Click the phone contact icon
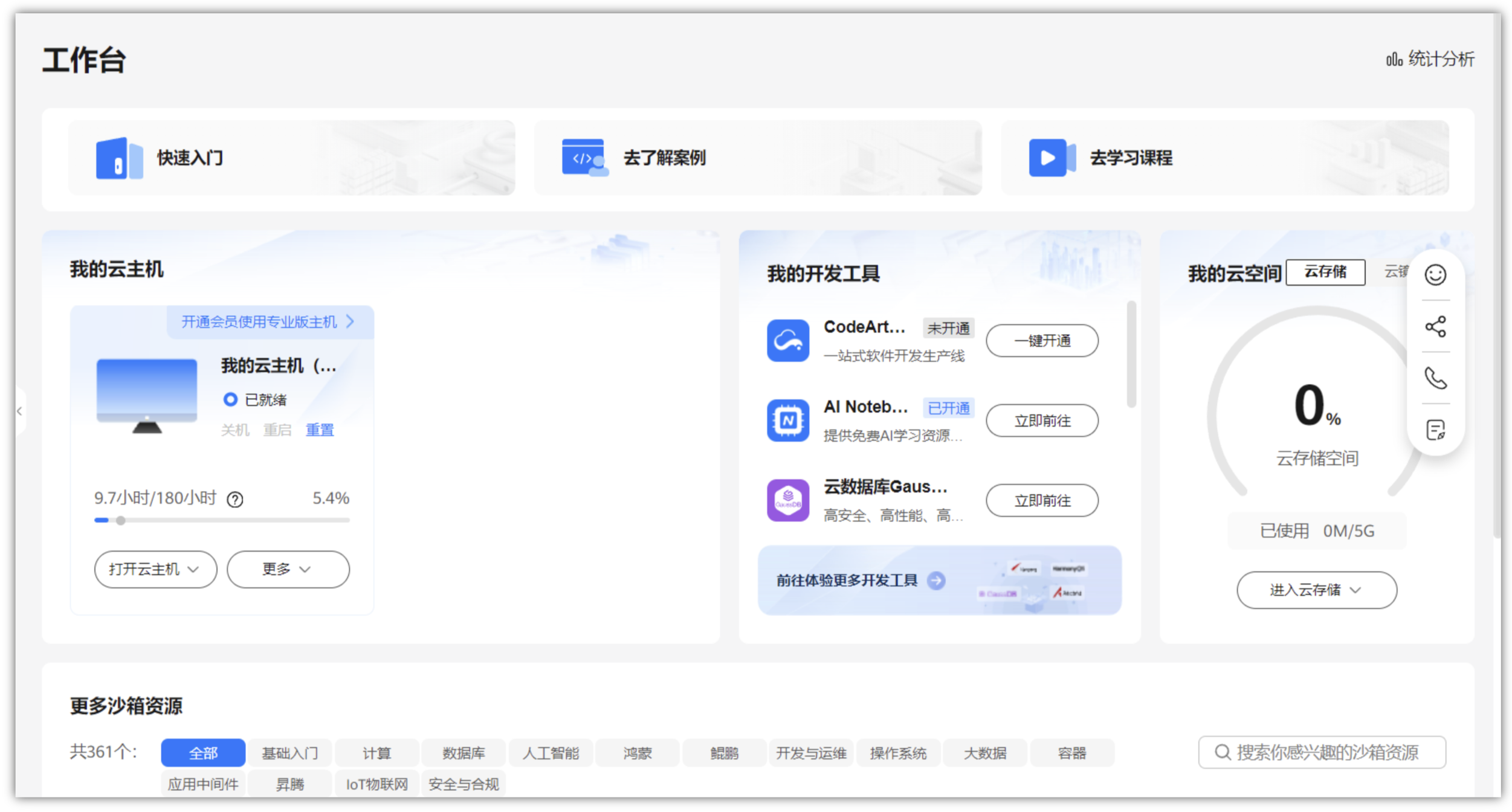The image size is (1512, 812). 1435,378
